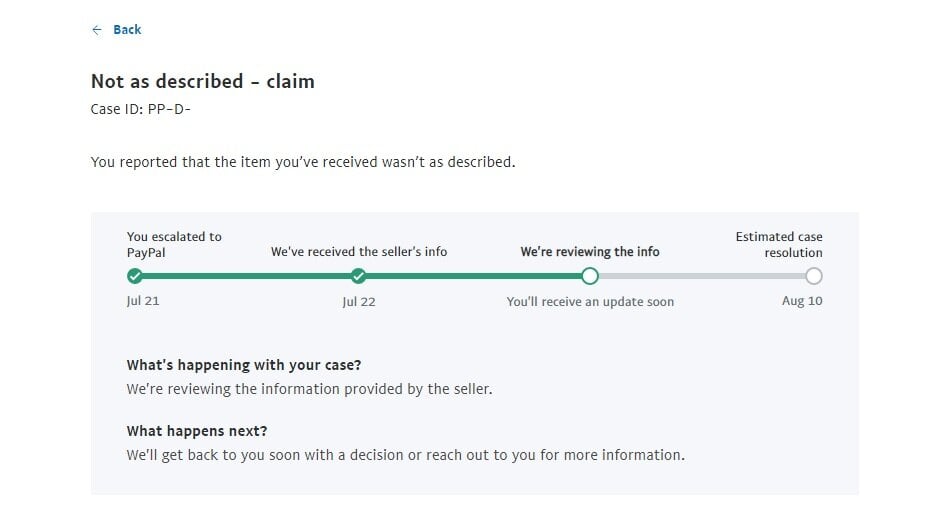
Task: Click the 'You escalated to PayPal' step label
Action: (x=174, y=245)
